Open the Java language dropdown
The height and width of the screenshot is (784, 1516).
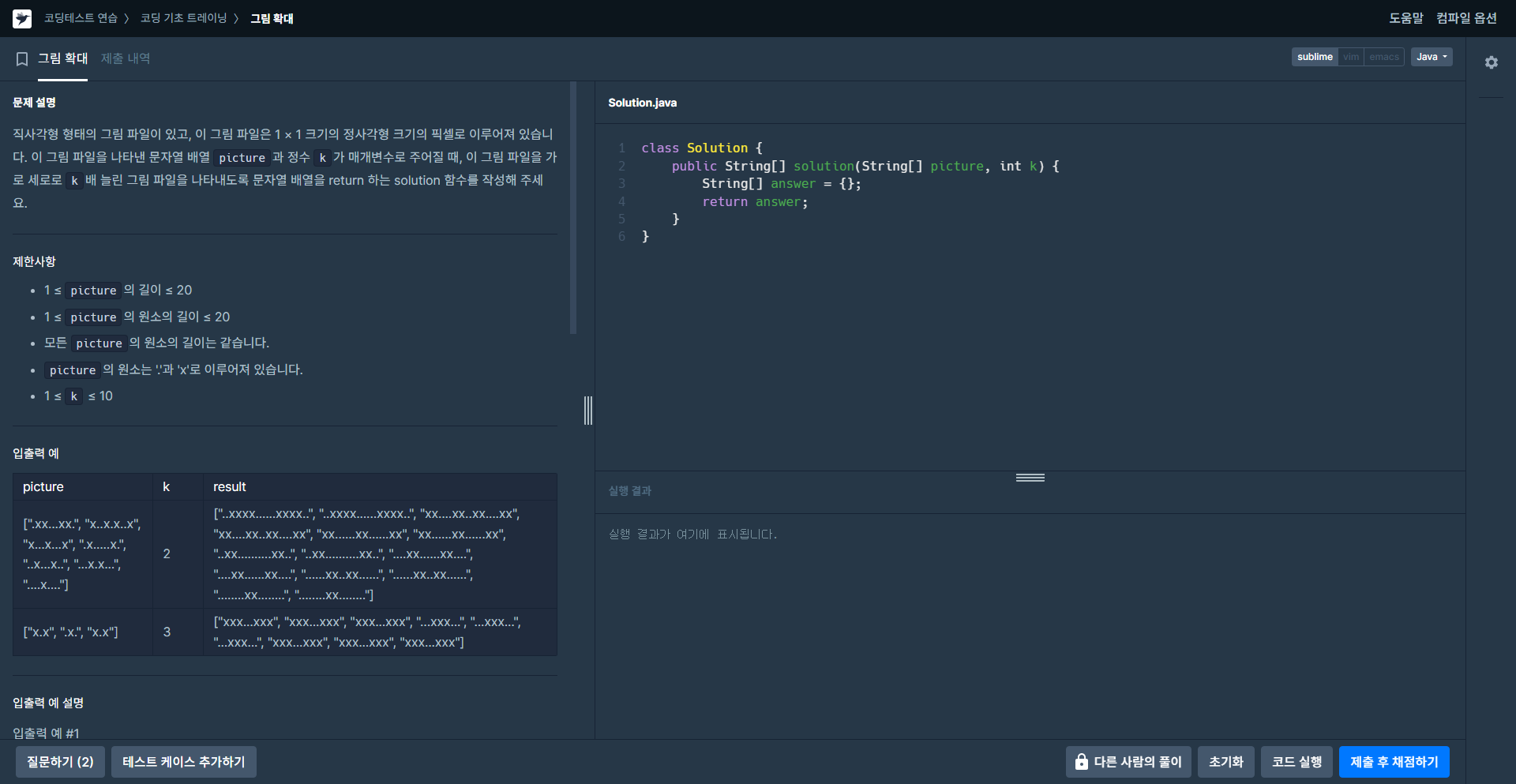click(1432, 57)
